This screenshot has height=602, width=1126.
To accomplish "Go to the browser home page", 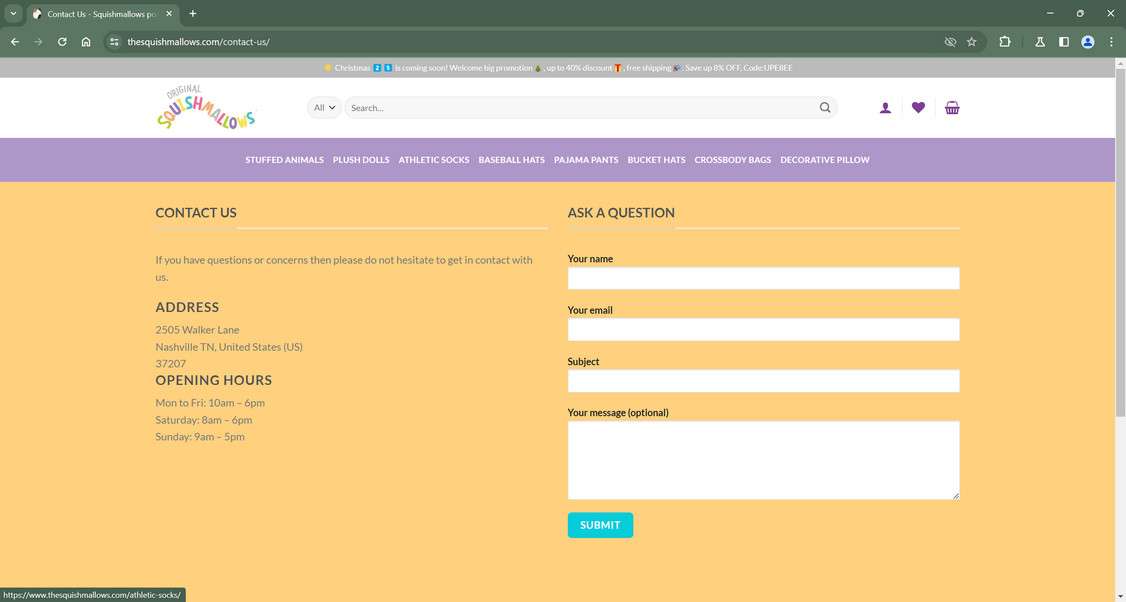I will click(86, 42).
